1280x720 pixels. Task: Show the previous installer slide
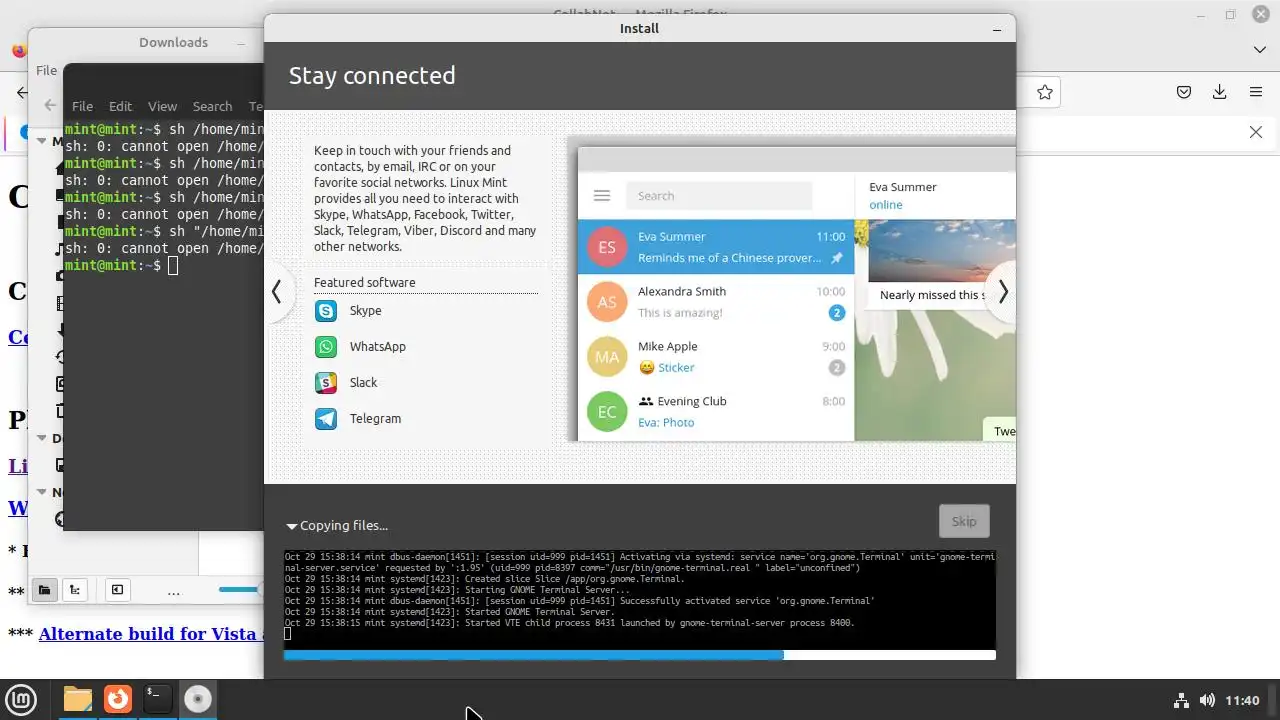click(277, 292)
